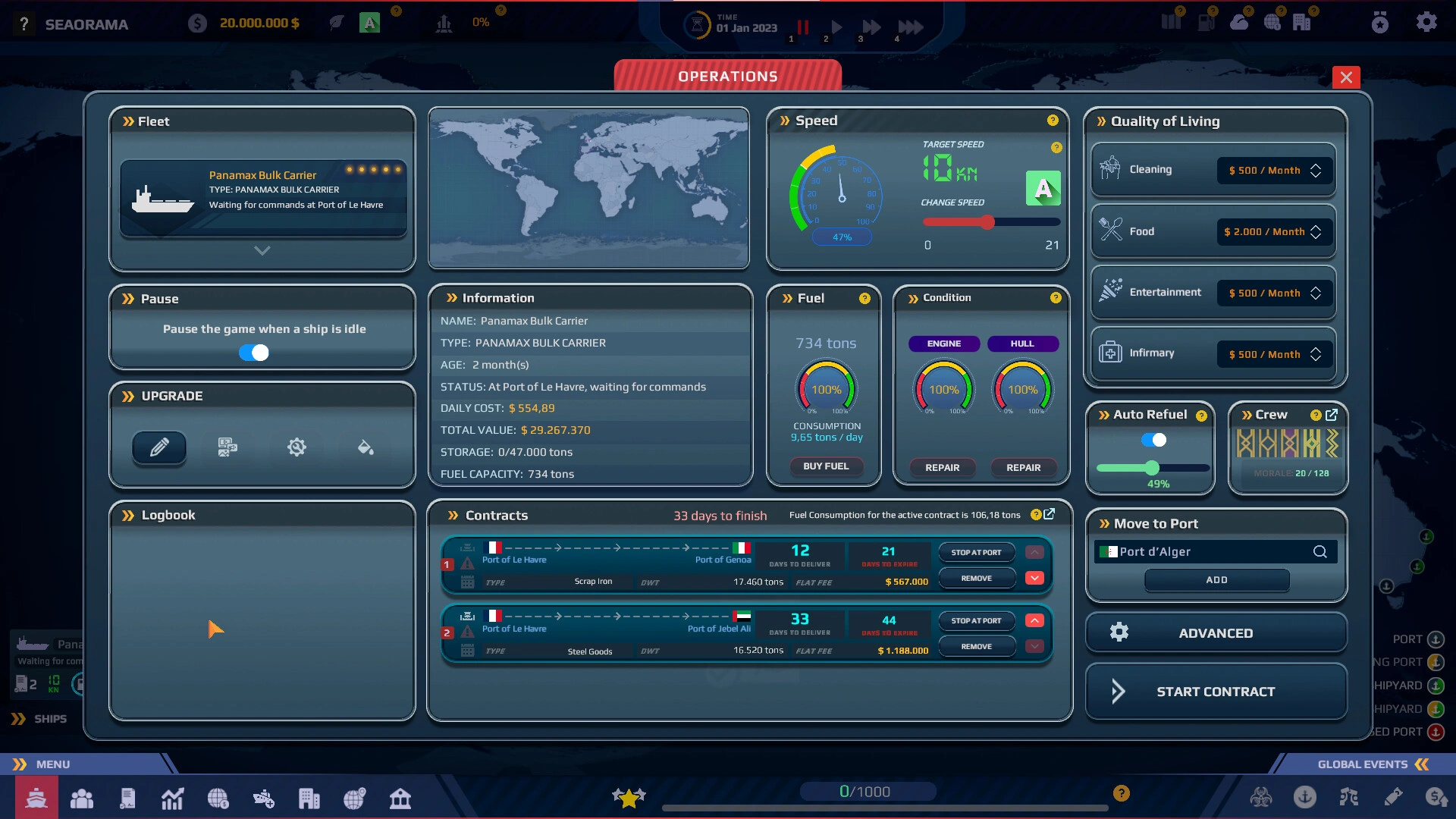Toggle Pause when ship is idle switch

click(x=254, y=351)
